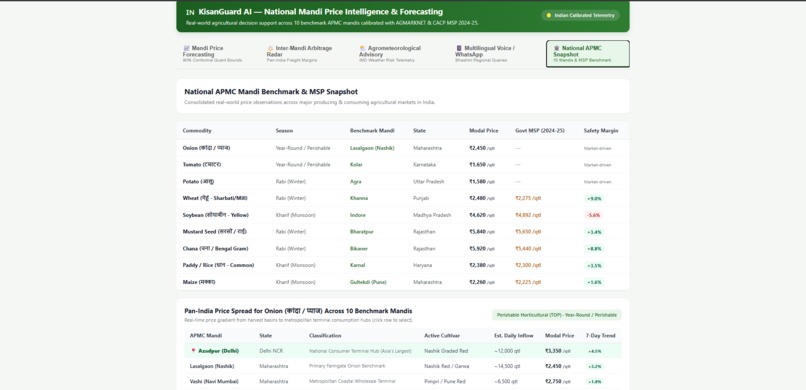The image size is (806, 390).
Task: Select the Wheat Sharbati/Mill commodity row
Action: (x=402, y=198)
